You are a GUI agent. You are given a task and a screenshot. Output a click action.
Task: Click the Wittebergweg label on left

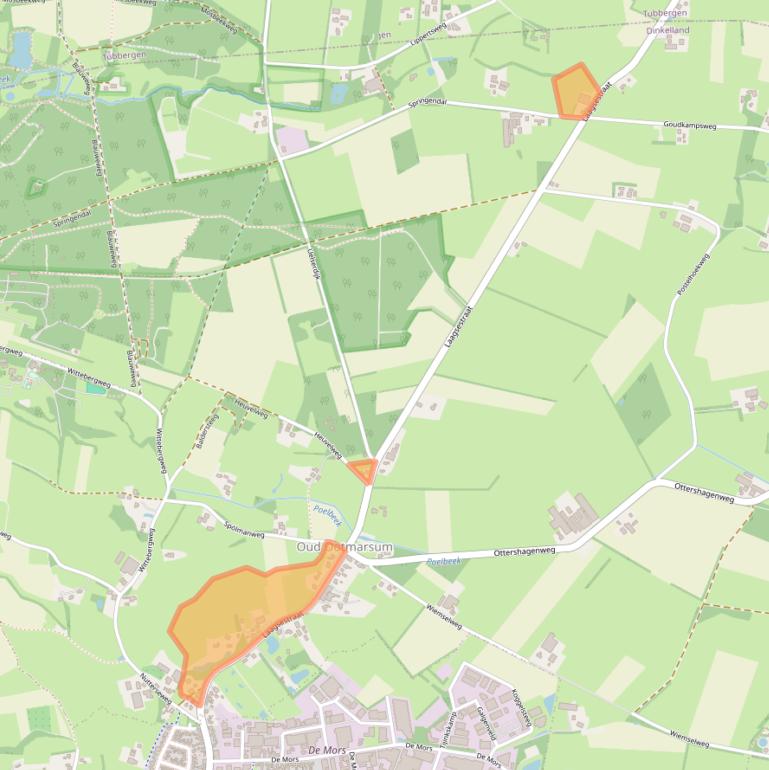pos(88,378)
